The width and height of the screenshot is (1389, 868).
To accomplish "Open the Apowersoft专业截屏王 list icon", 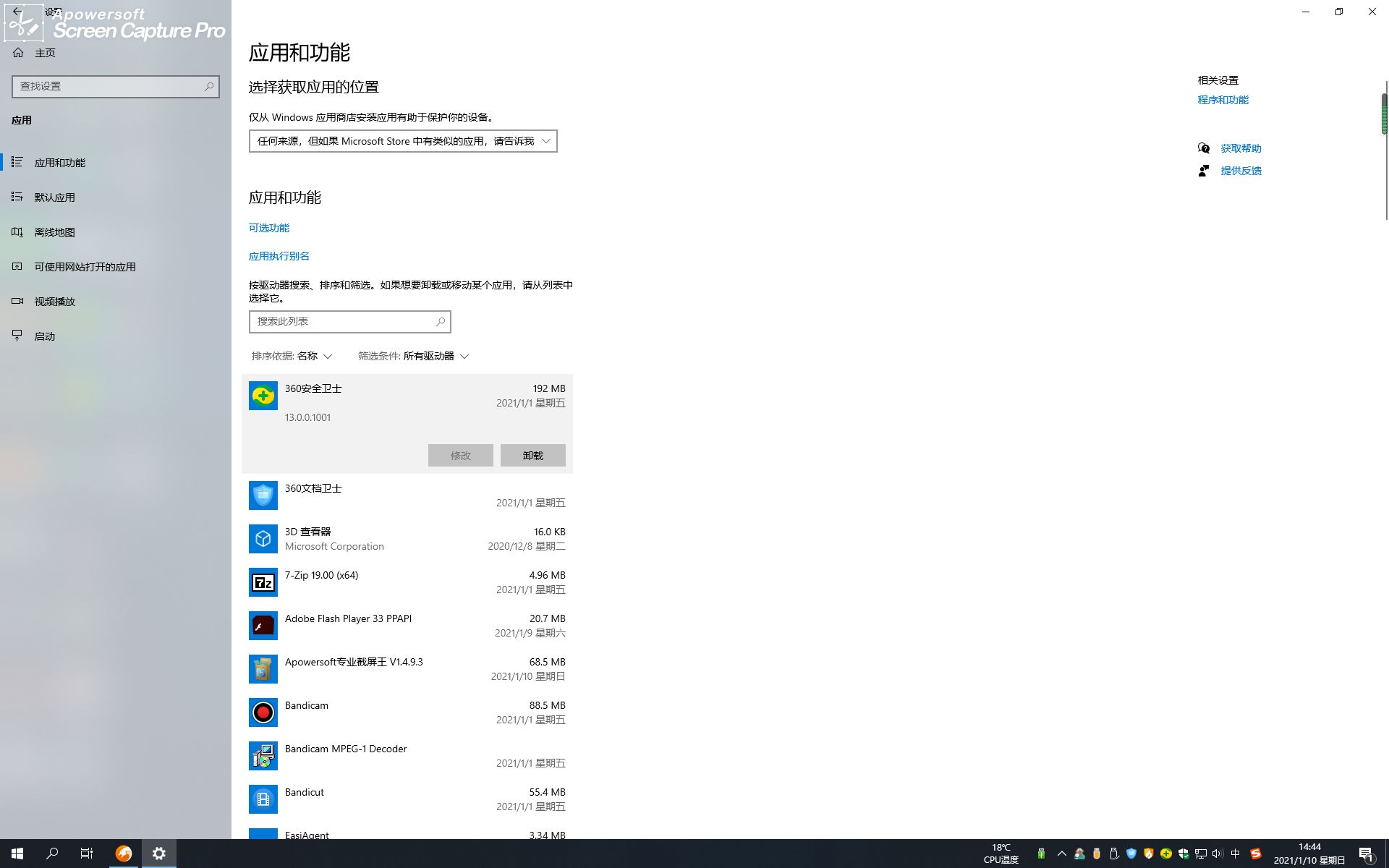I will [x=263, y=669].
